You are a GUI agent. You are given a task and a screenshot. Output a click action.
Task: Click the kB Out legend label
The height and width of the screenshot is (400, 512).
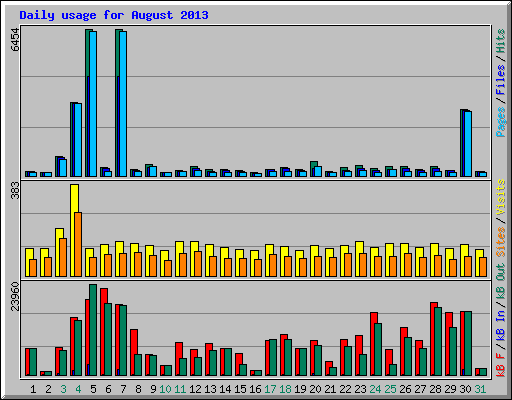(x=500, y=281)
